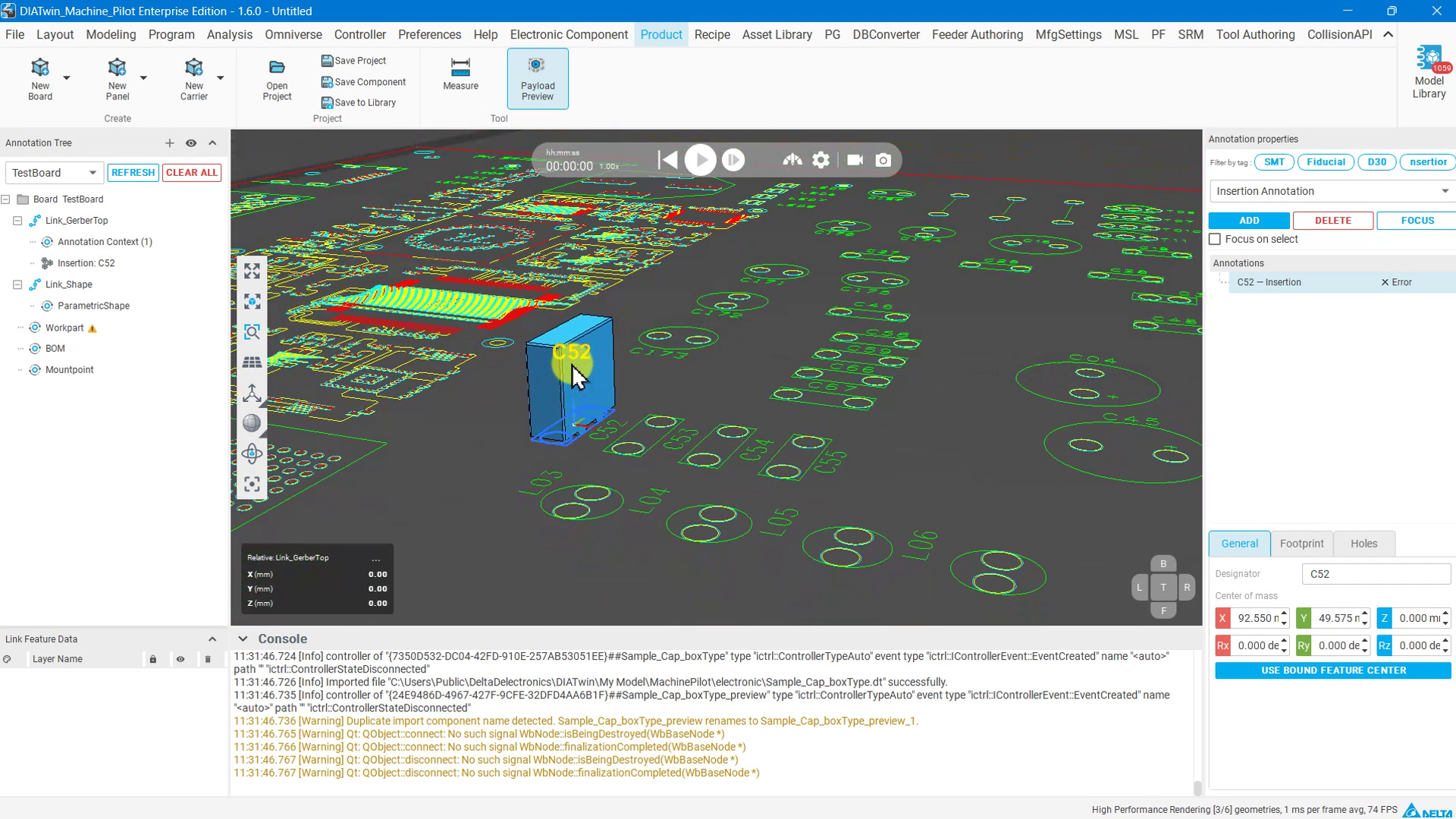Create a New Panel
Image resolution: width=1456 pixels, height=819 pixels.
tap(117, 79)
